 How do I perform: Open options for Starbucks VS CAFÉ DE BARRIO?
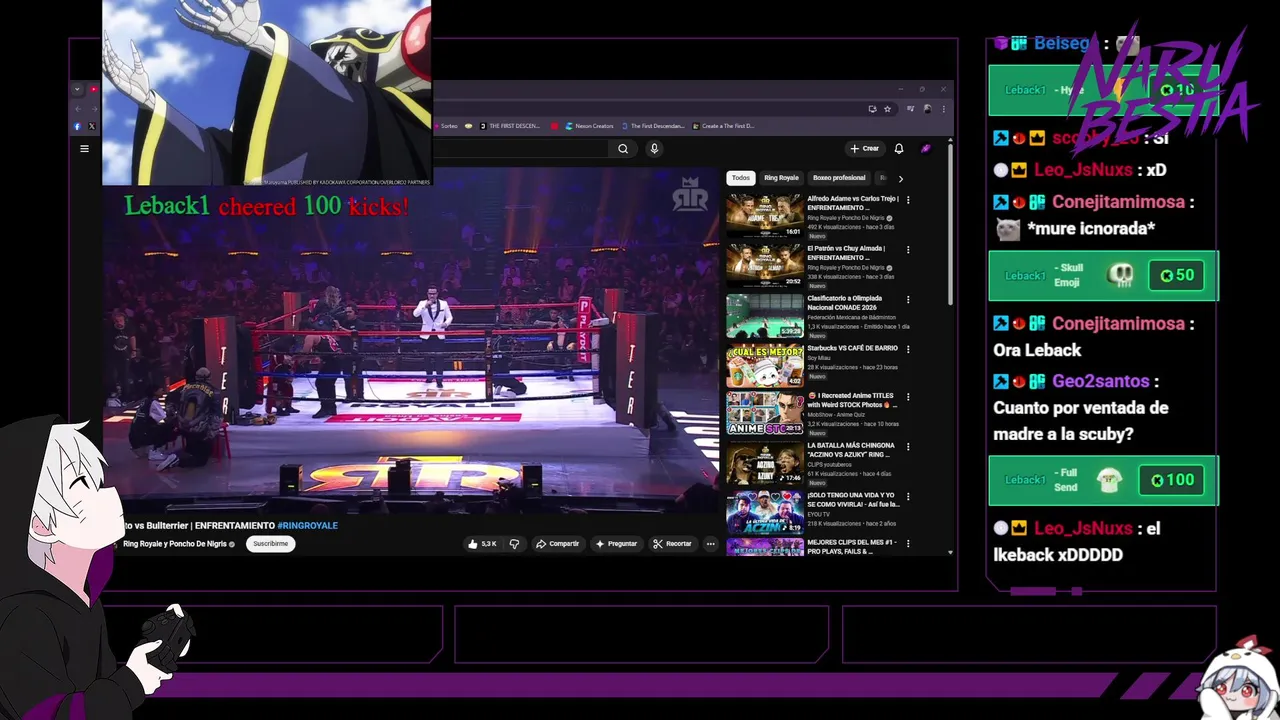click(908, 348)
